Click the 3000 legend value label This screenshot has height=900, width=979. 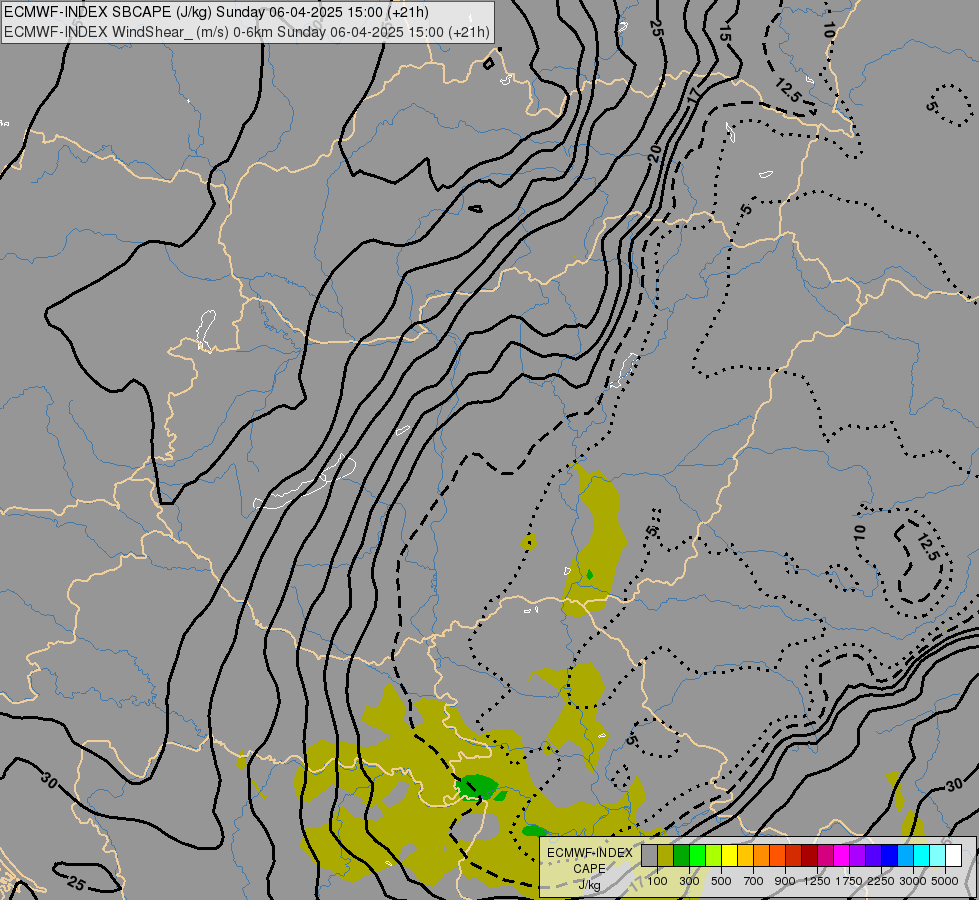click(x=913, y=881)
